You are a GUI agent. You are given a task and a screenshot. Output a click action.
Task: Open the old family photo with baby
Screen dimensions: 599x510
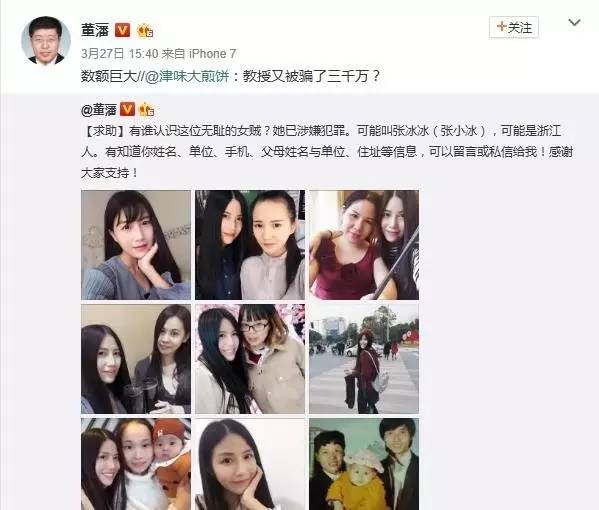364,464
